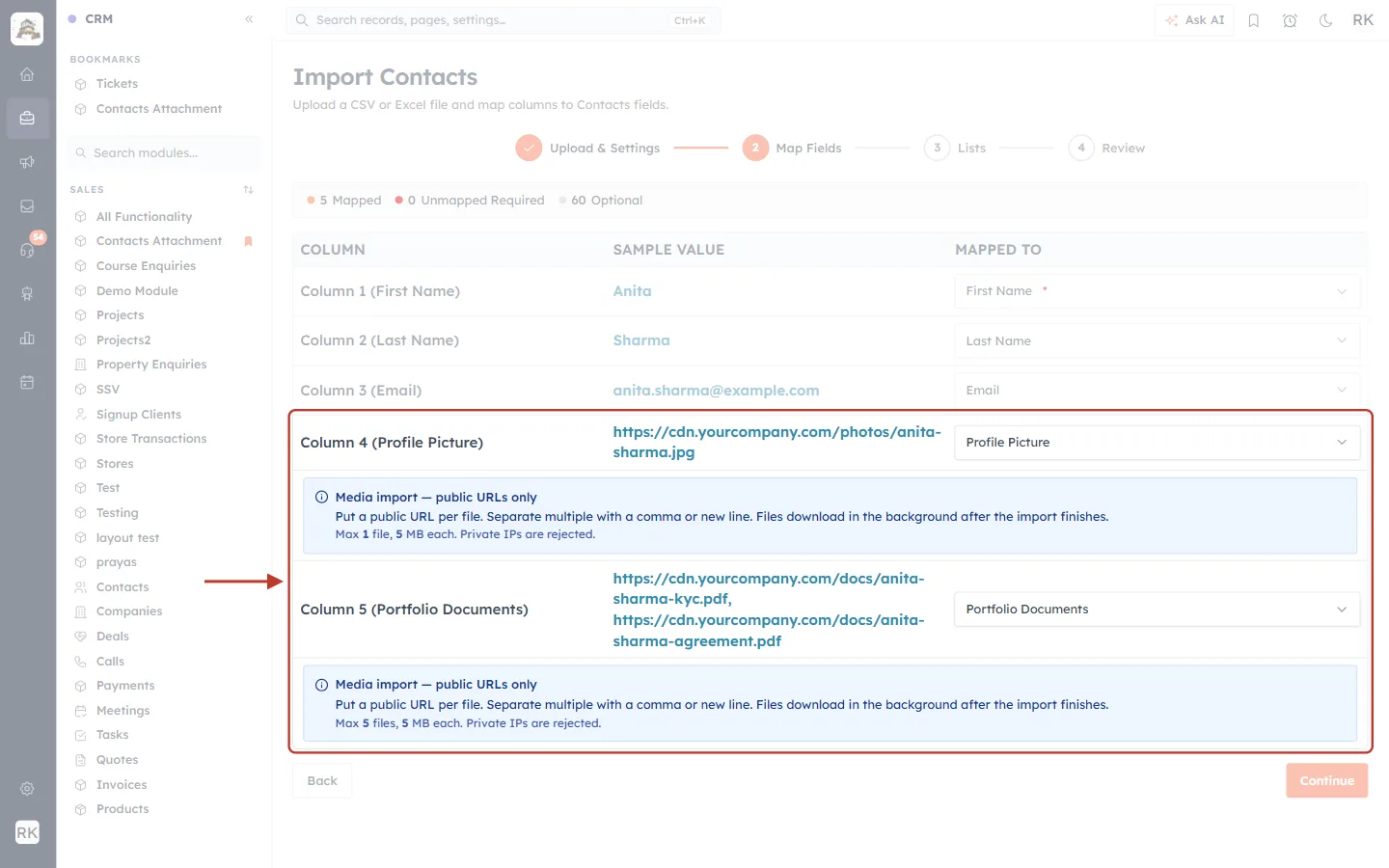Collapse the CRM sidebar with double chevron
This screenshot has width=1389, height=868.
[249, 19]
